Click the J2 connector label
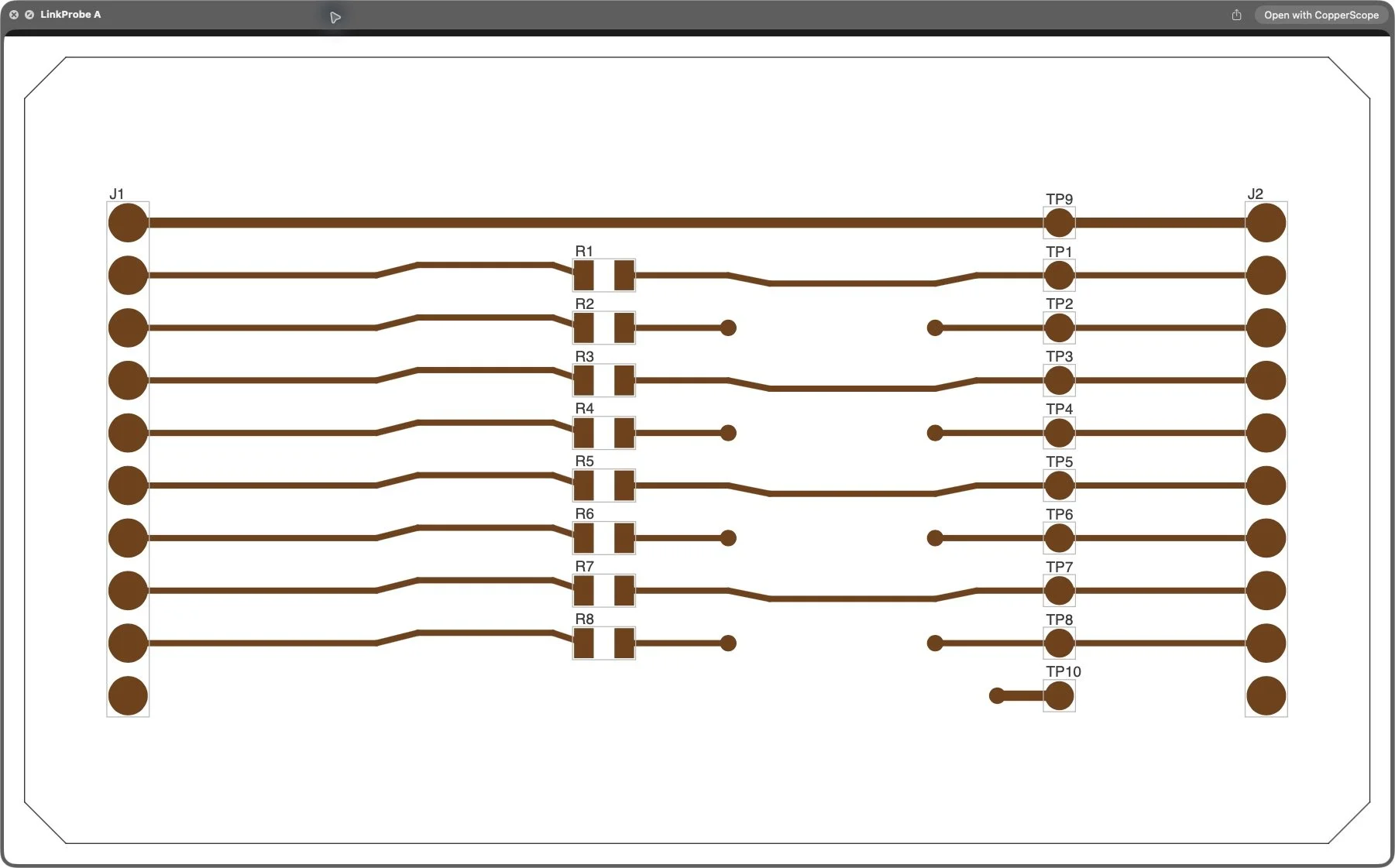The width and height of the screenshot is (1395, 868). pos(1256,194)
